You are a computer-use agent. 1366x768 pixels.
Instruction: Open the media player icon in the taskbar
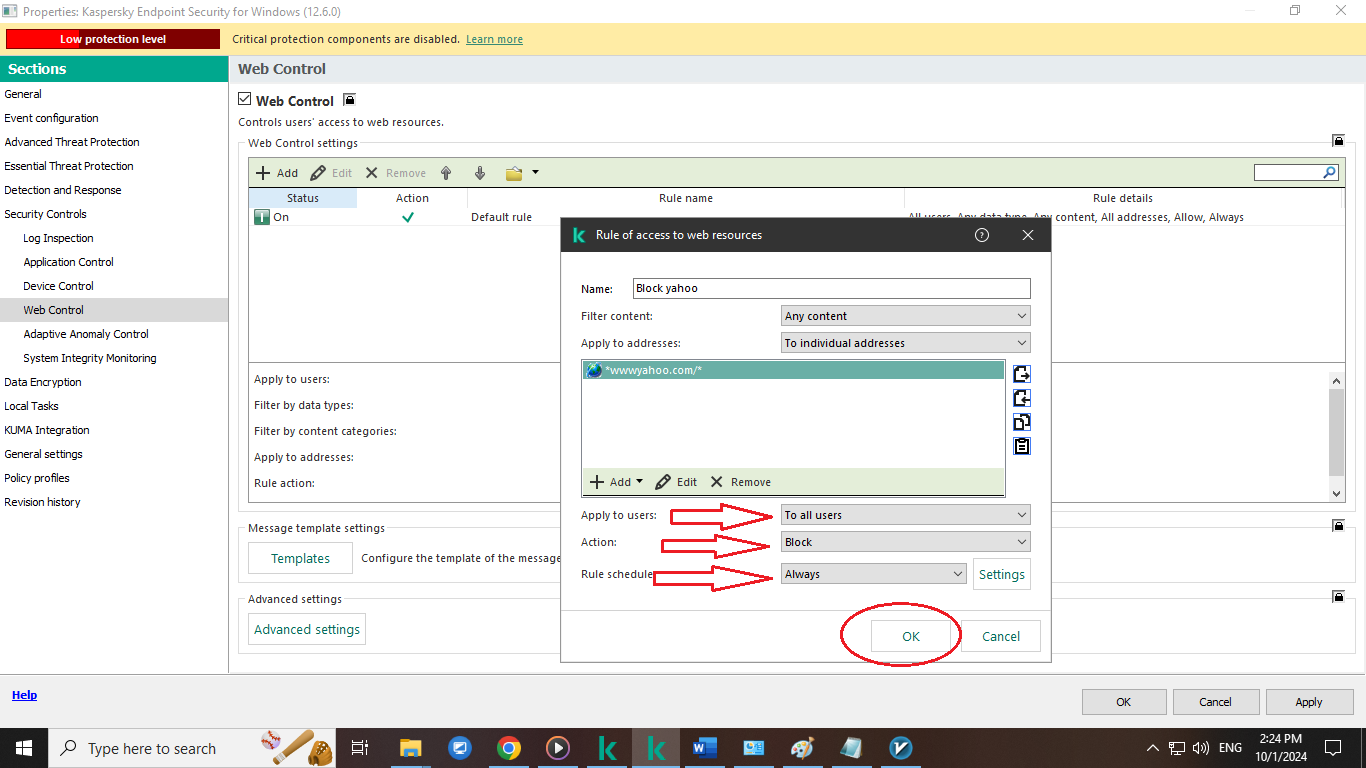(558, 748)
